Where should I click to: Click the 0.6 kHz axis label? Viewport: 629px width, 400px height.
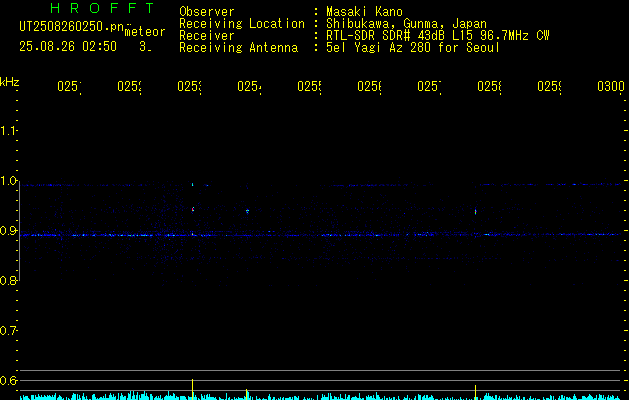pyautogui.click(x=8, y=380)
